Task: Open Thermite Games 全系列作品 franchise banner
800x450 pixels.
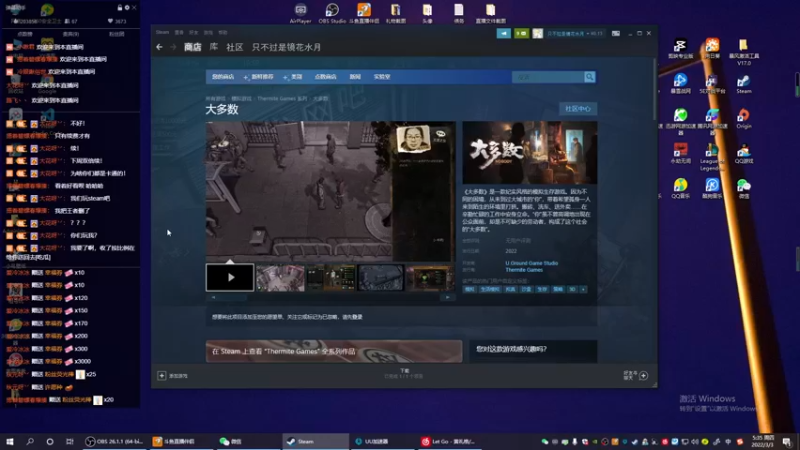Action: click(334, 351)
